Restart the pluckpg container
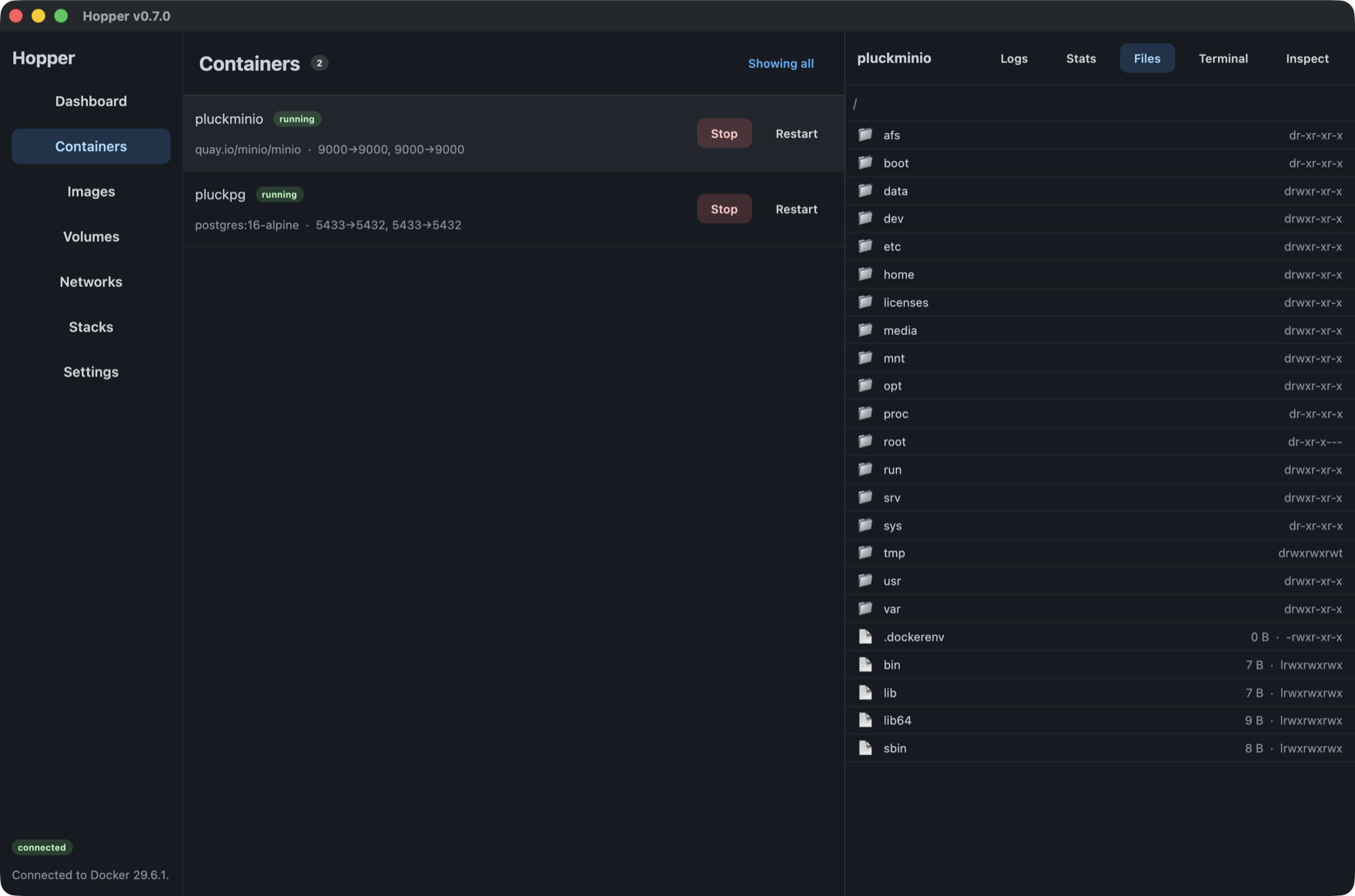1355x896 pixels. (796, 209)
